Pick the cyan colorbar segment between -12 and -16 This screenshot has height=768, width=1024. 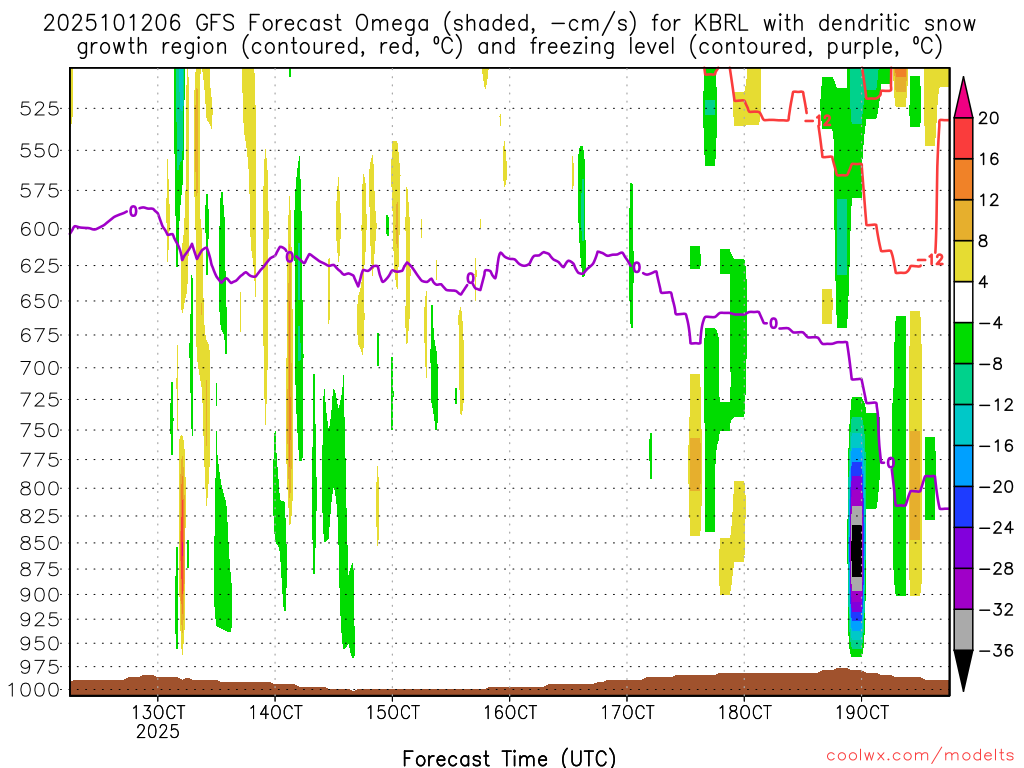point(963,425)
